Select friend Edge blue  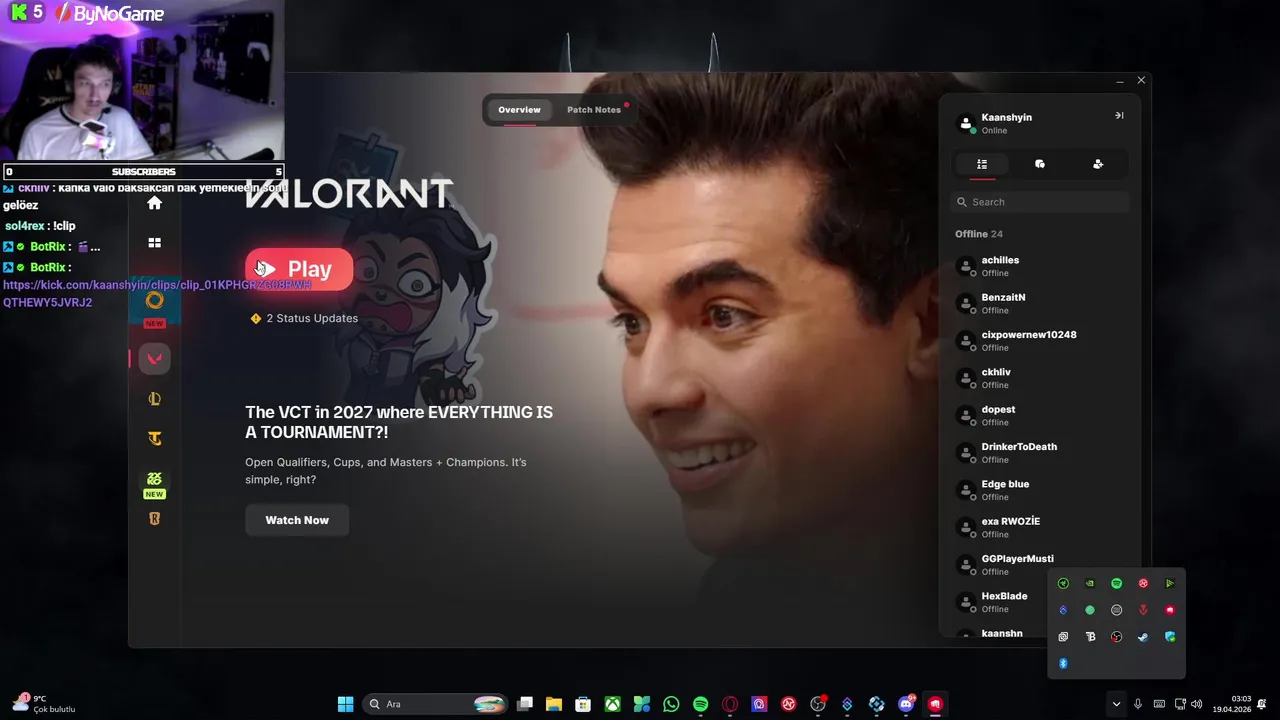pyautogui.click(x=1040, y=490)
